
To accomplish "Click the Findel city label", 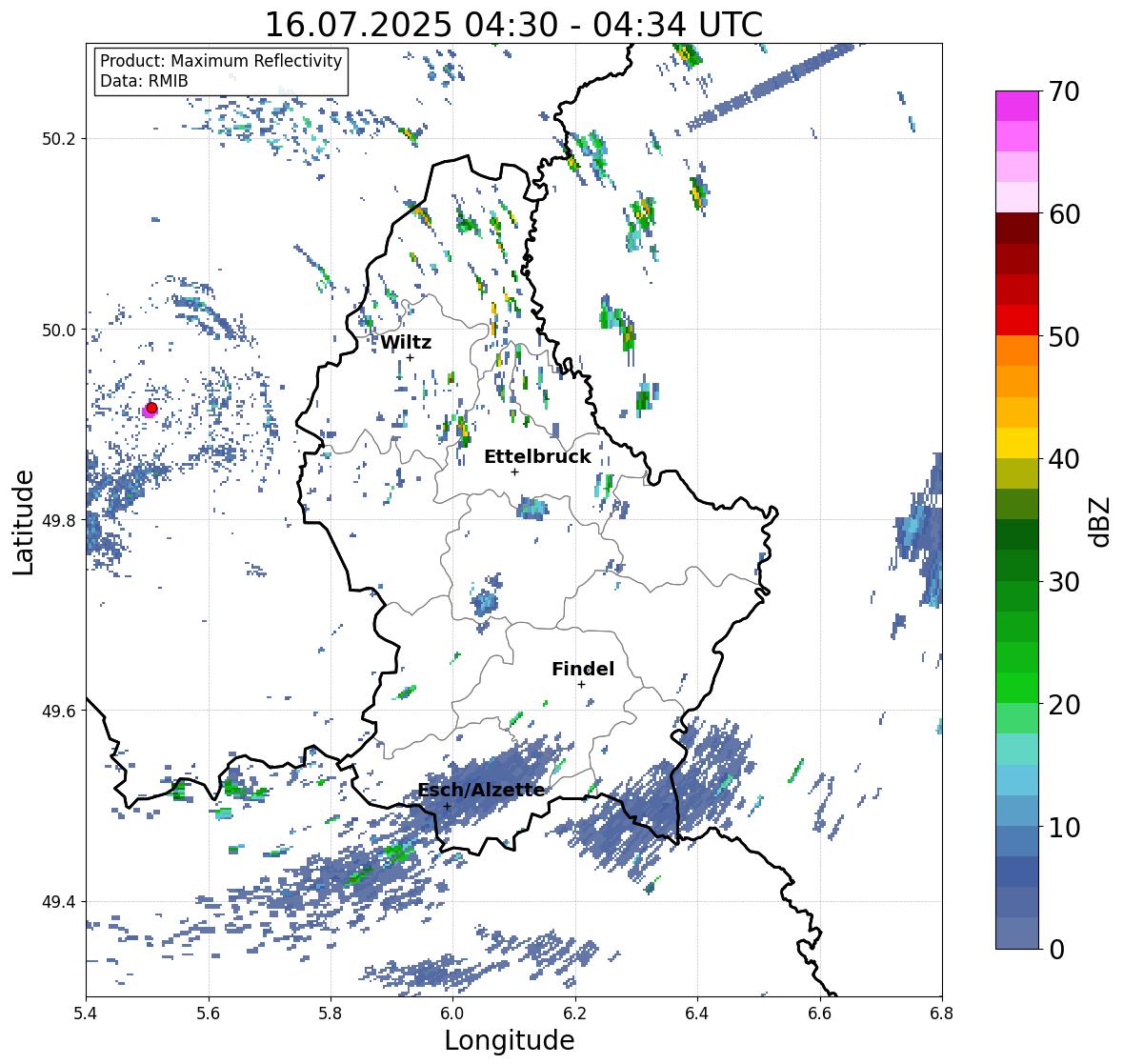I will coord(583,669).
